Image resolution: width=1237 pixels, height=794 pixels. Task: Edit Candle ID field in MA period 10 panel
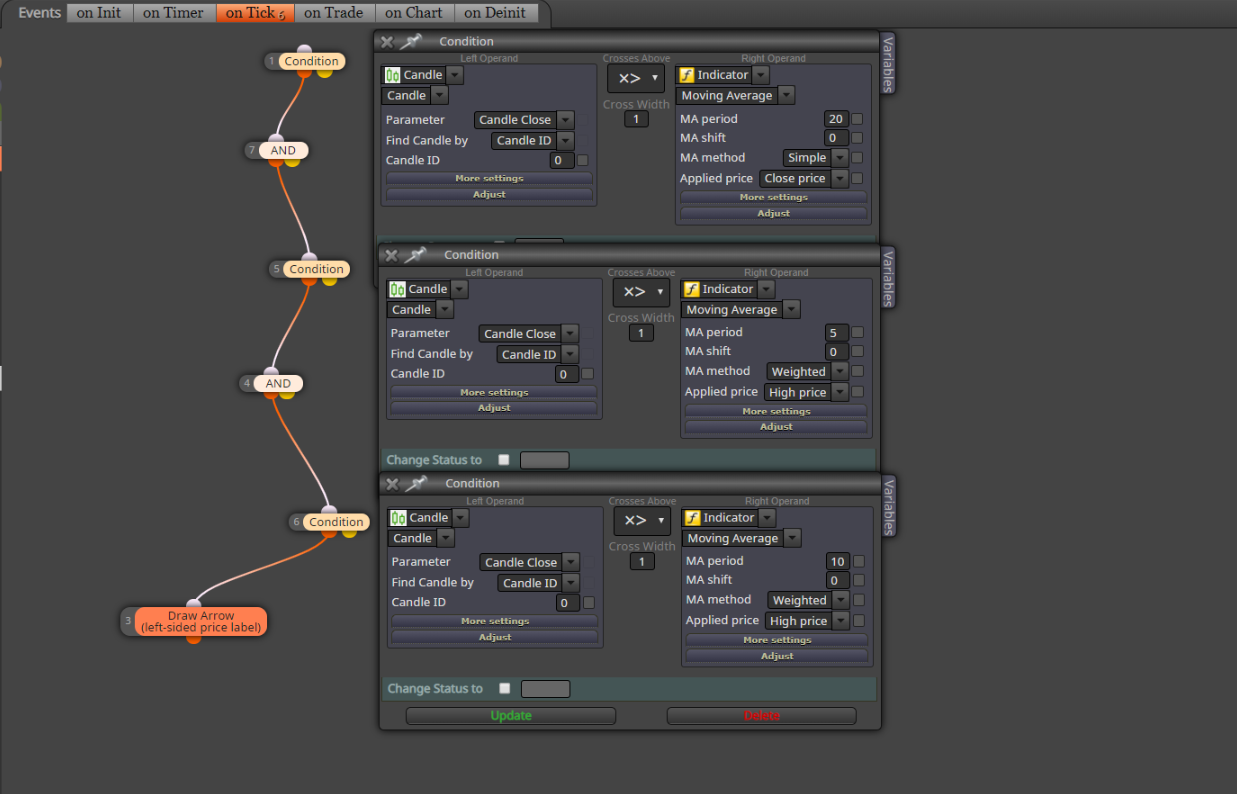tap(568, 603)
